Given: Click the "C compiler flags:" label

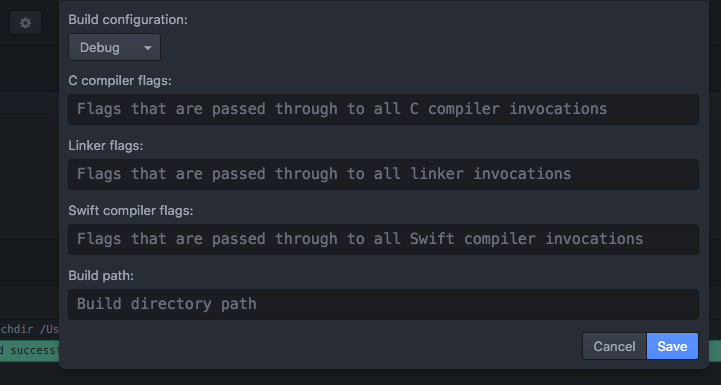Looking at the screenshot, I should tap(120, 80).
